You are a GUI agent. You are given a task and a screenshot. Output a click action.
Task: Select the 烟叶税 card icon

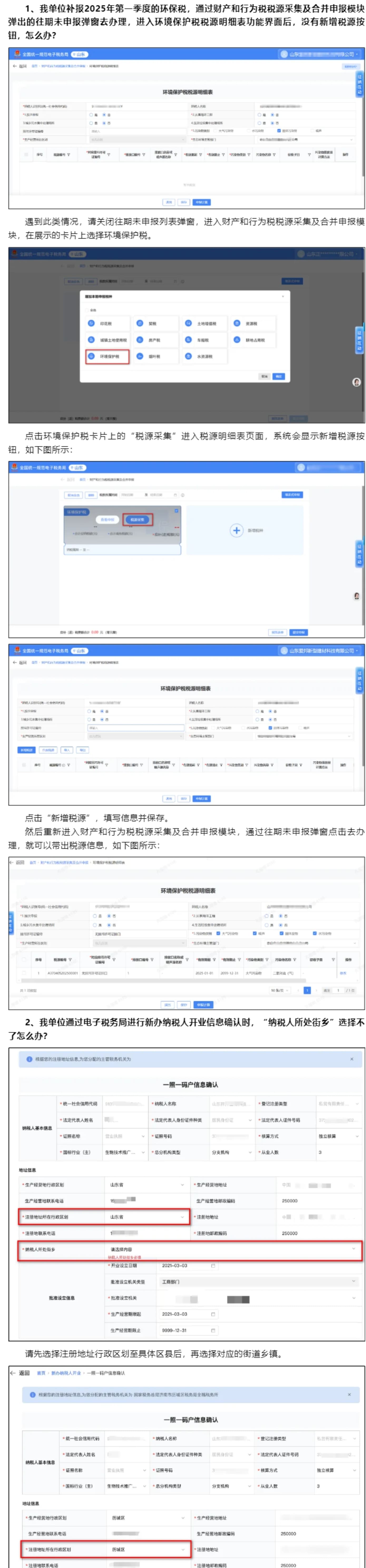(139, 356)
